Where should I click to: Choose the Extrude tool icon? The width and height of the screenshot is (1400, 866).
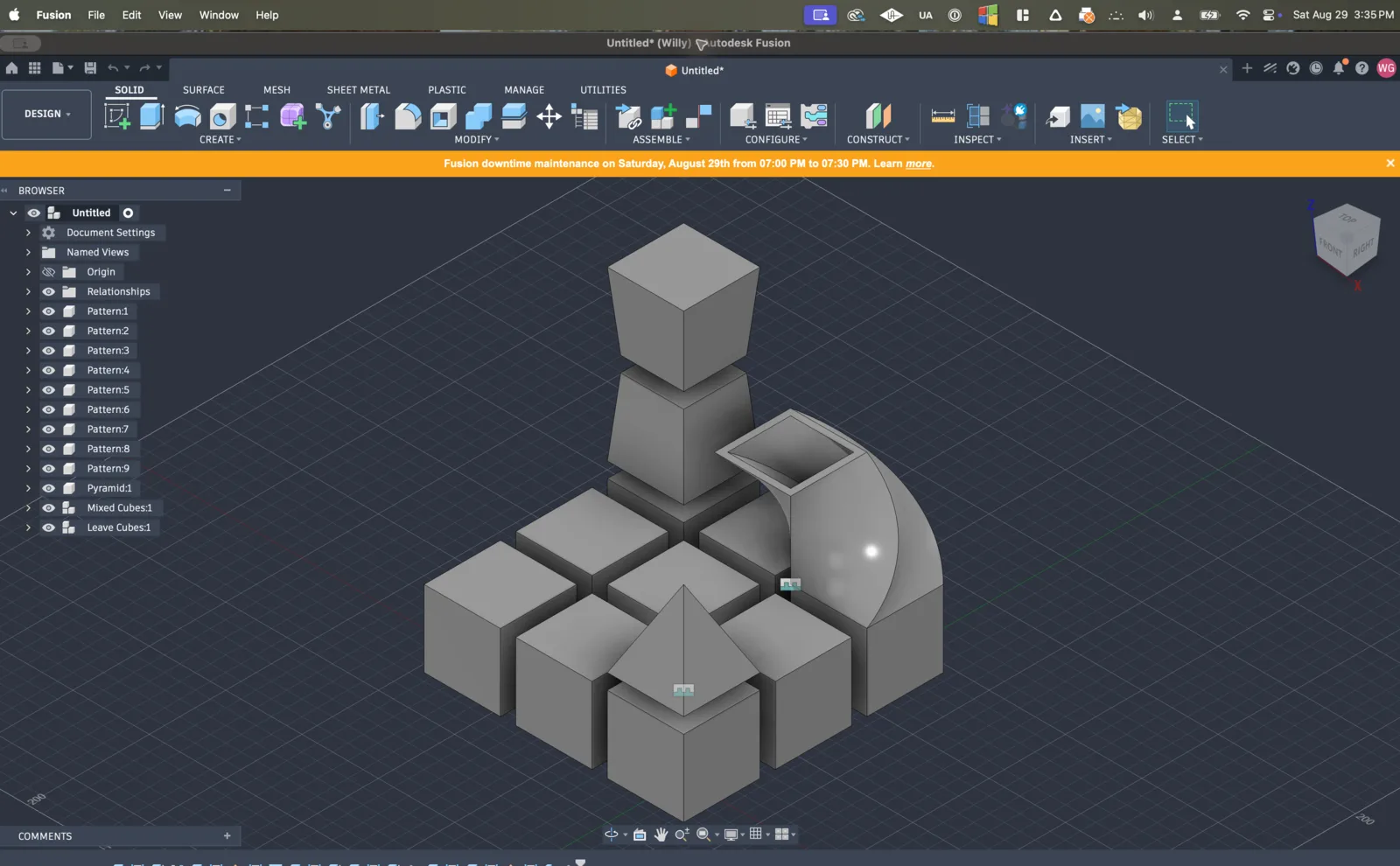click(152, 115)
